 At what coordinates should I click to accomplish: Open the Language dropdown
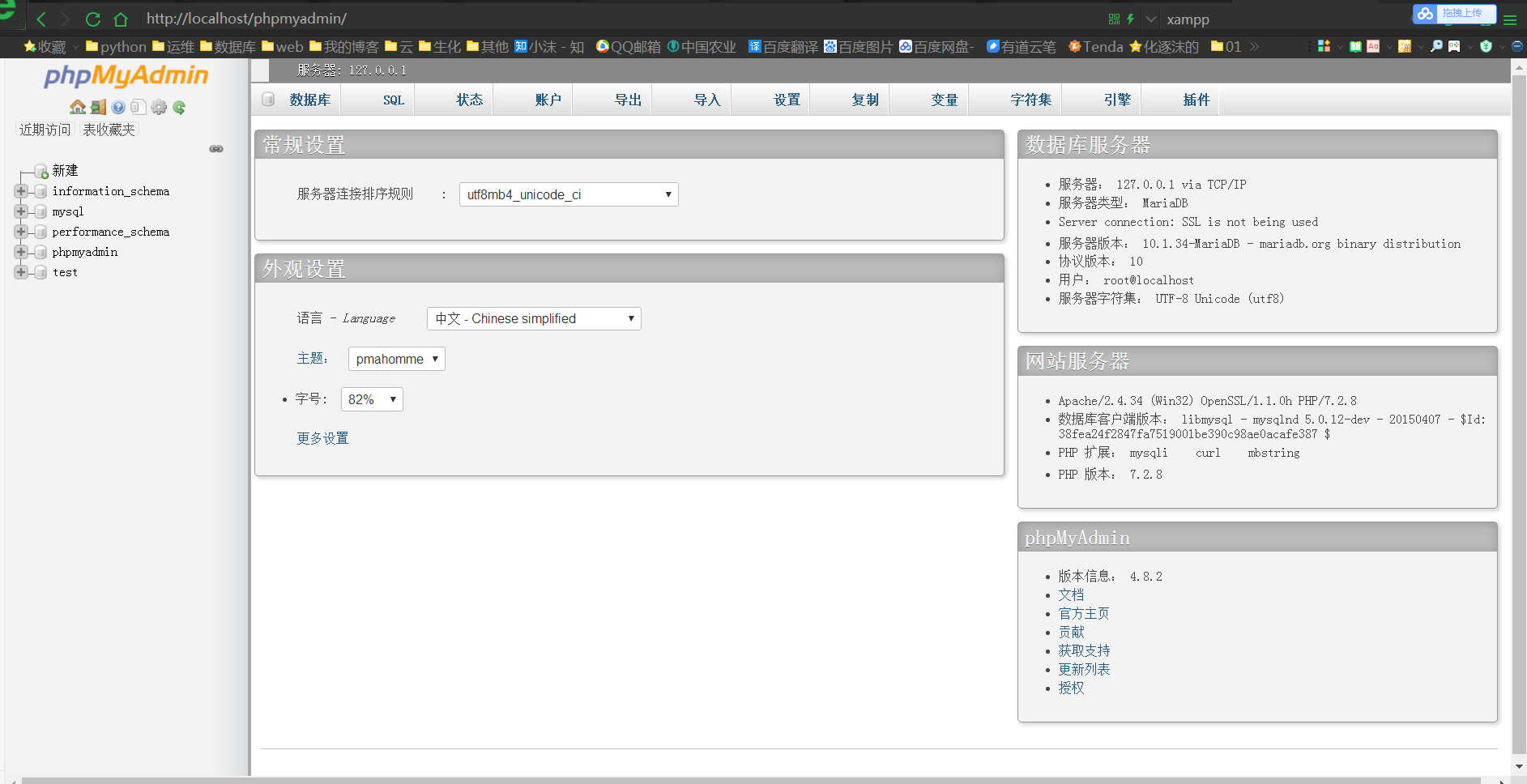(x=534, y=318)
